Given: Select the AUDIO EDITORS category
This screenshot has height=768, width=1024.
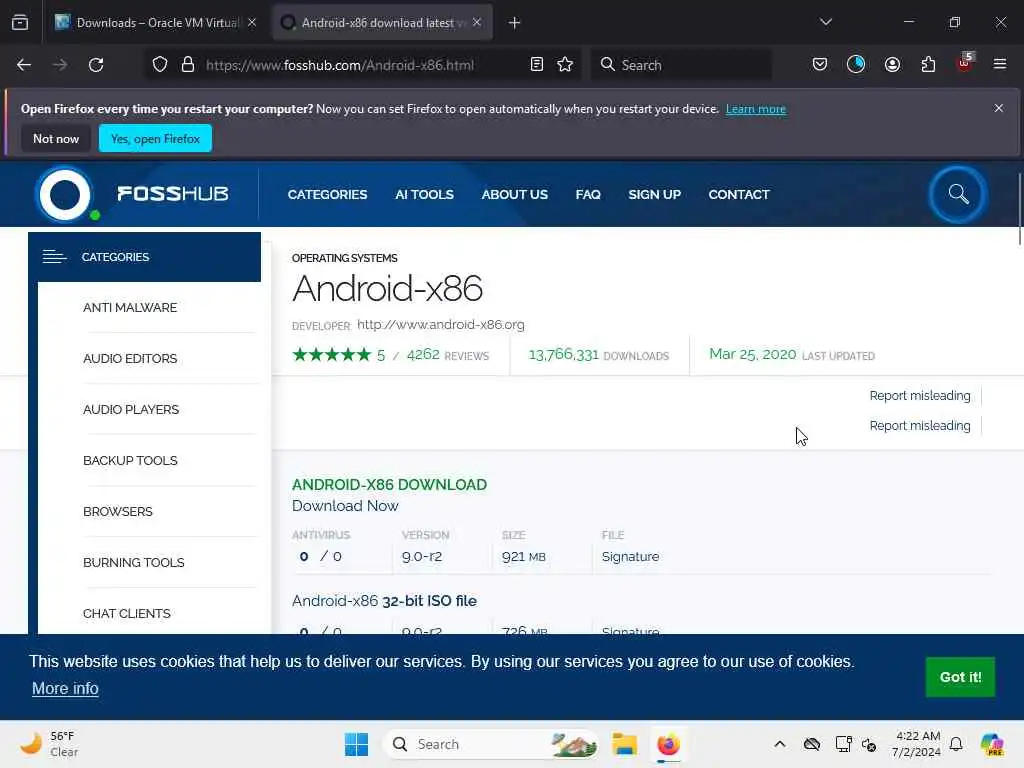Looking at the screenshot, I should [130, 359].
